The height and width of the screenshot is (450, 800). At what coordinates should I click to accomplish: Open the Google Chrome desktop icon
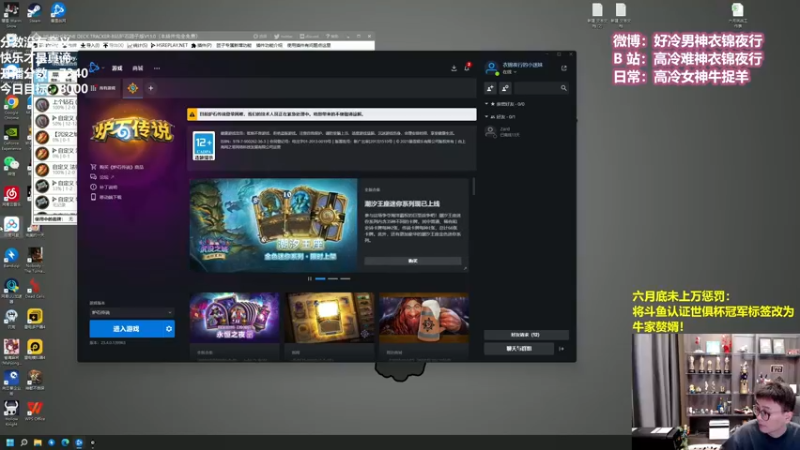[11, 107]
